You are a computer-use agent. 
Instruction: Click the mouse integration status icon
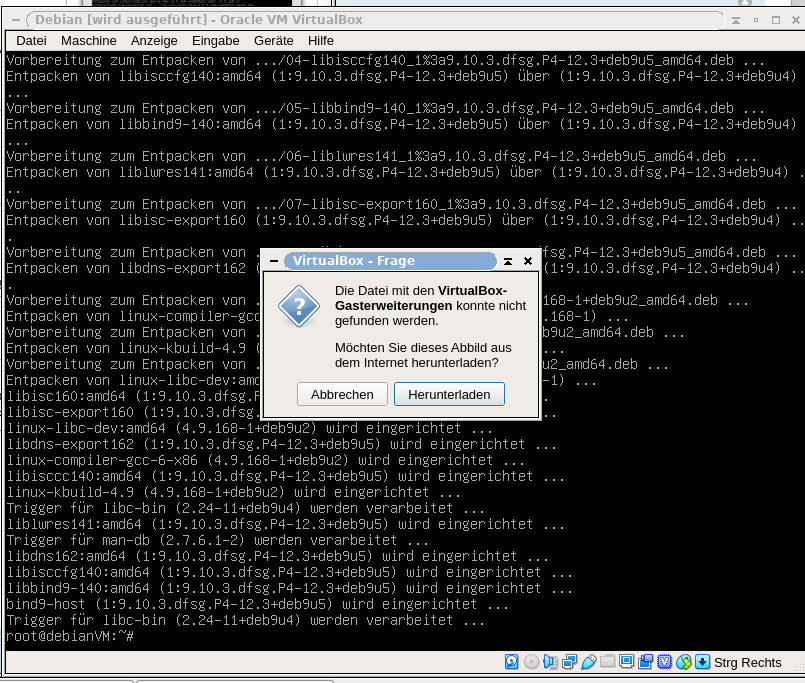tap(683, 661)
